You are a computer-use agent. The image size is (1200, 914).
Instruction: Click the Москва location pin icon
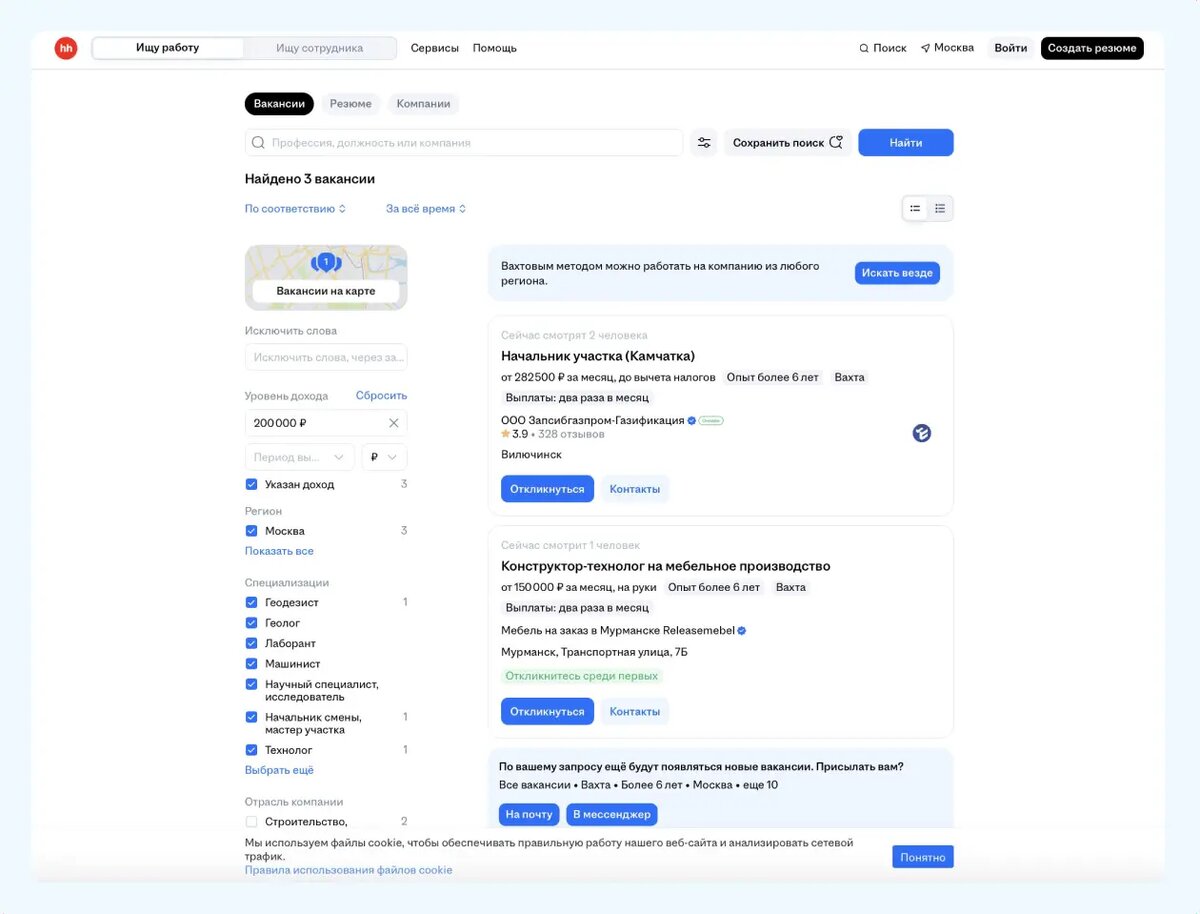click(x=925, y=47)
